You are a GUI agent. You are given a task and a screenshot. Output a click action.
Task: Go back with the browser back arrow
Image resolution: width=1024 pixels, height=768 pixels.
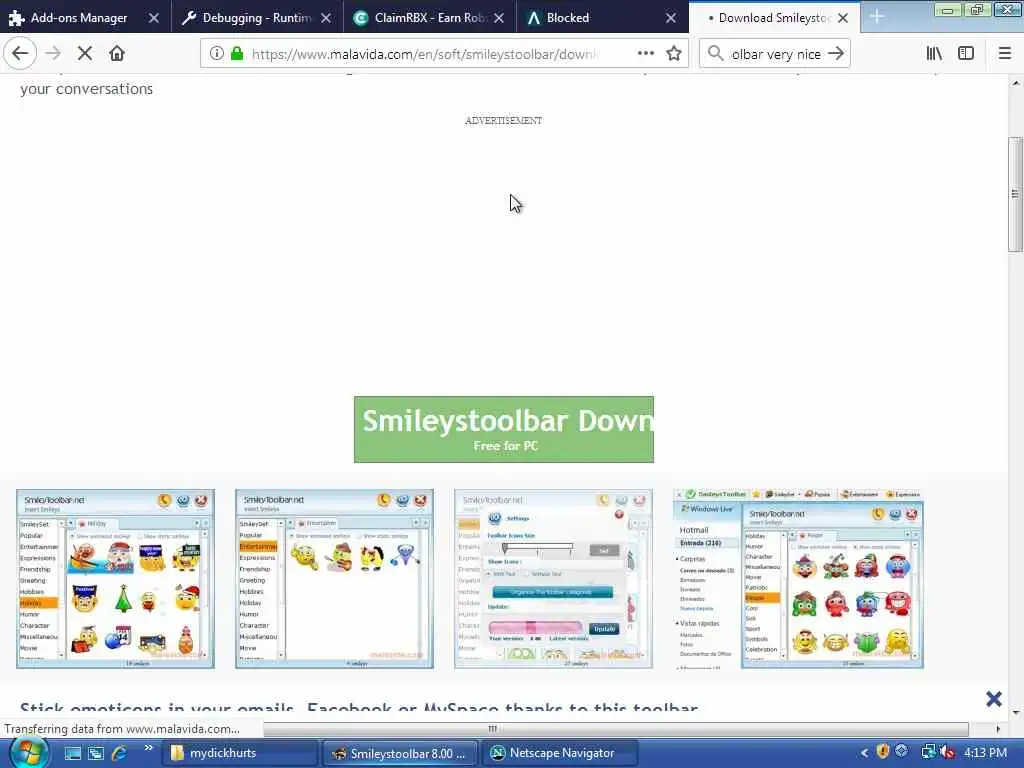point(20,54)
